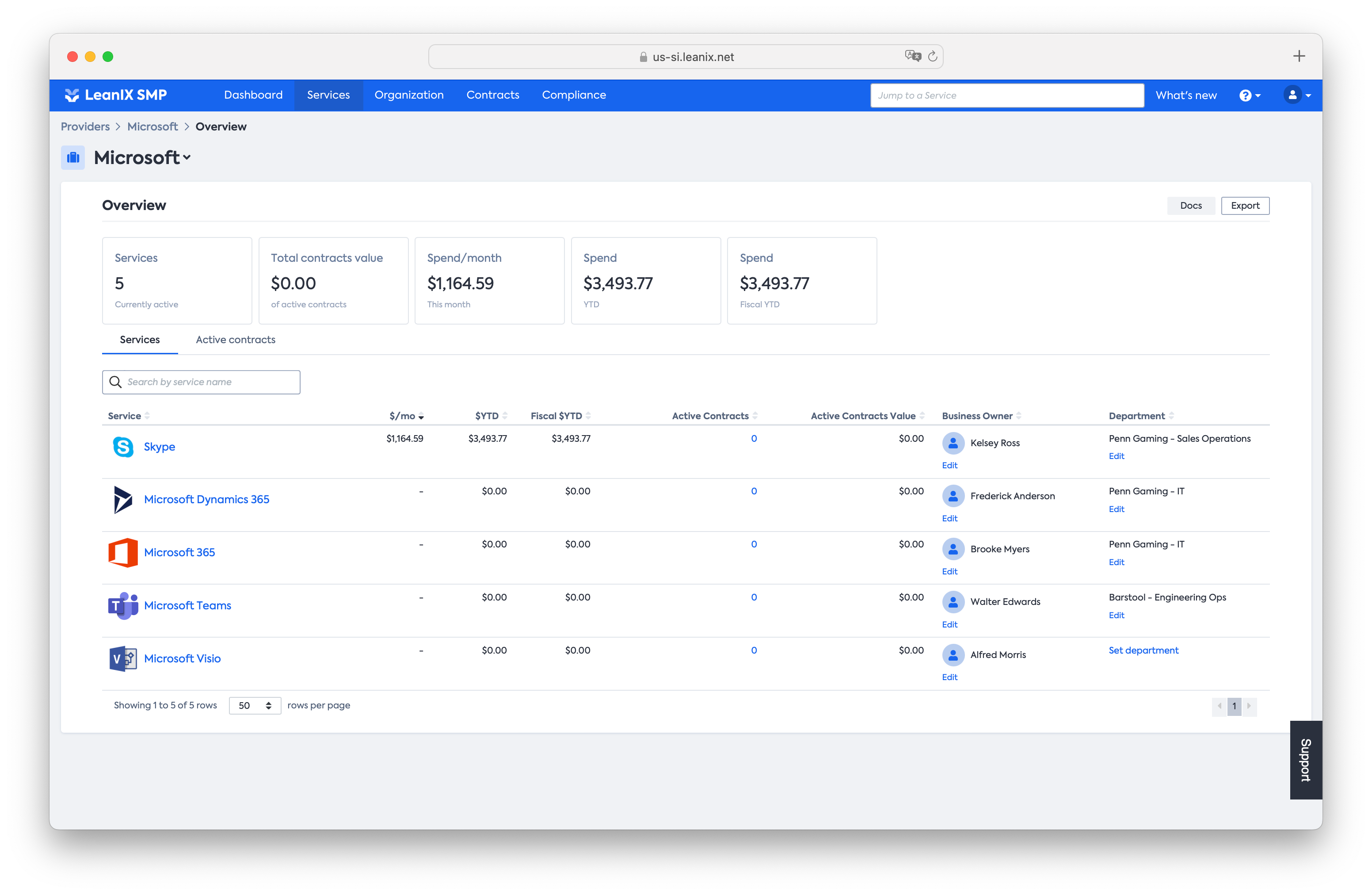This screenshot has width=1372, height=895.
Task: Go to Providers breadcrumb
Action: tap(85, 127)
